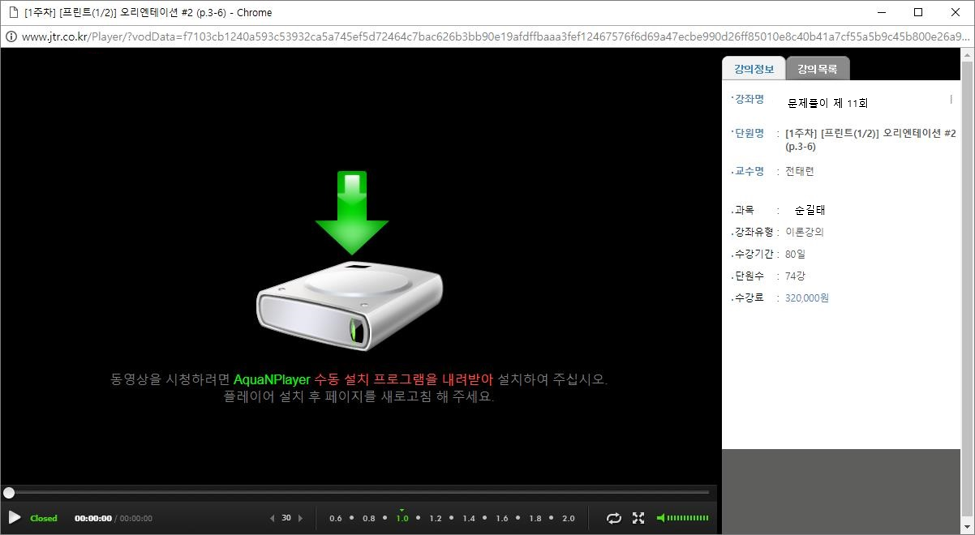Click the green download arrow drive image
Image resolution: width=975 pixels, height=535 pixels.
click(350, 260)
